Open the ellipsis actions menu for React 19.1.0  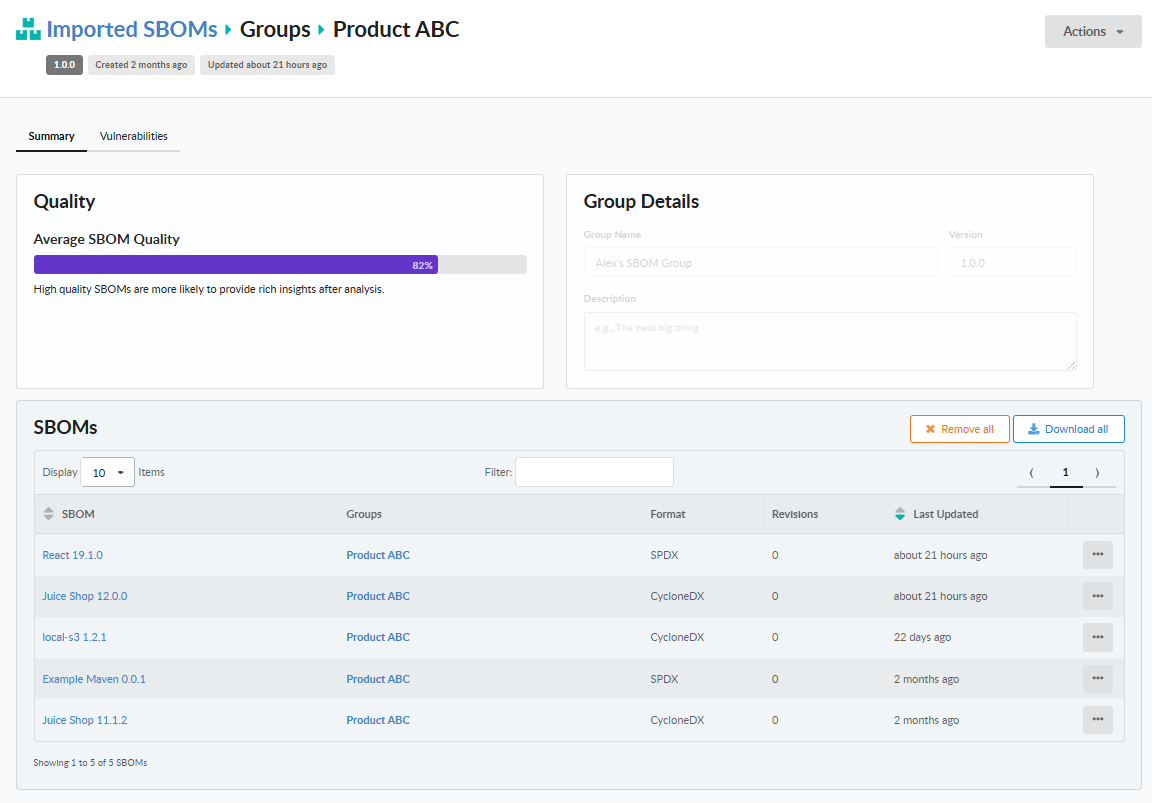tap(1097, 554)
